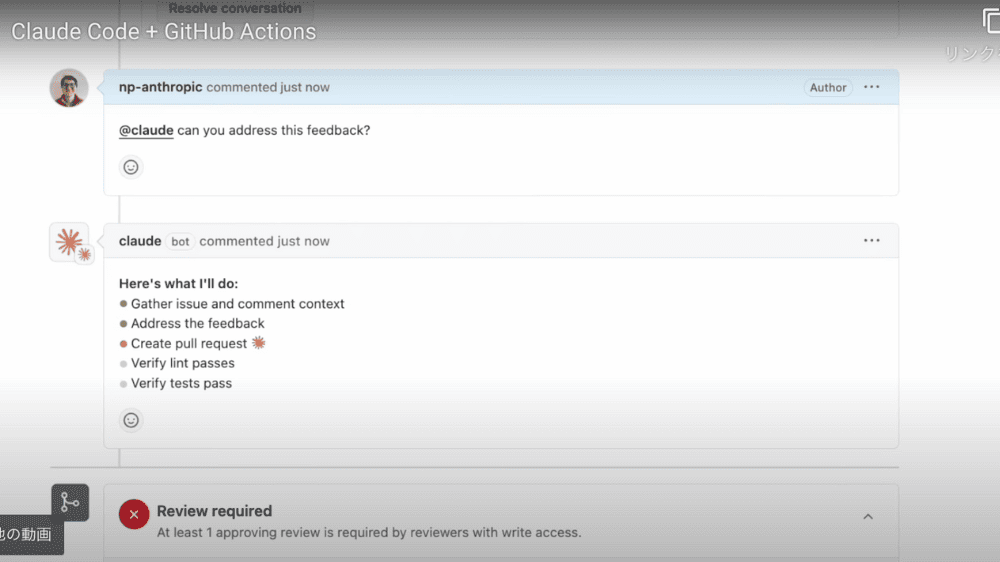Click 'Verify lint passes' item
The image size is (1000, 562).
point(182,364)
